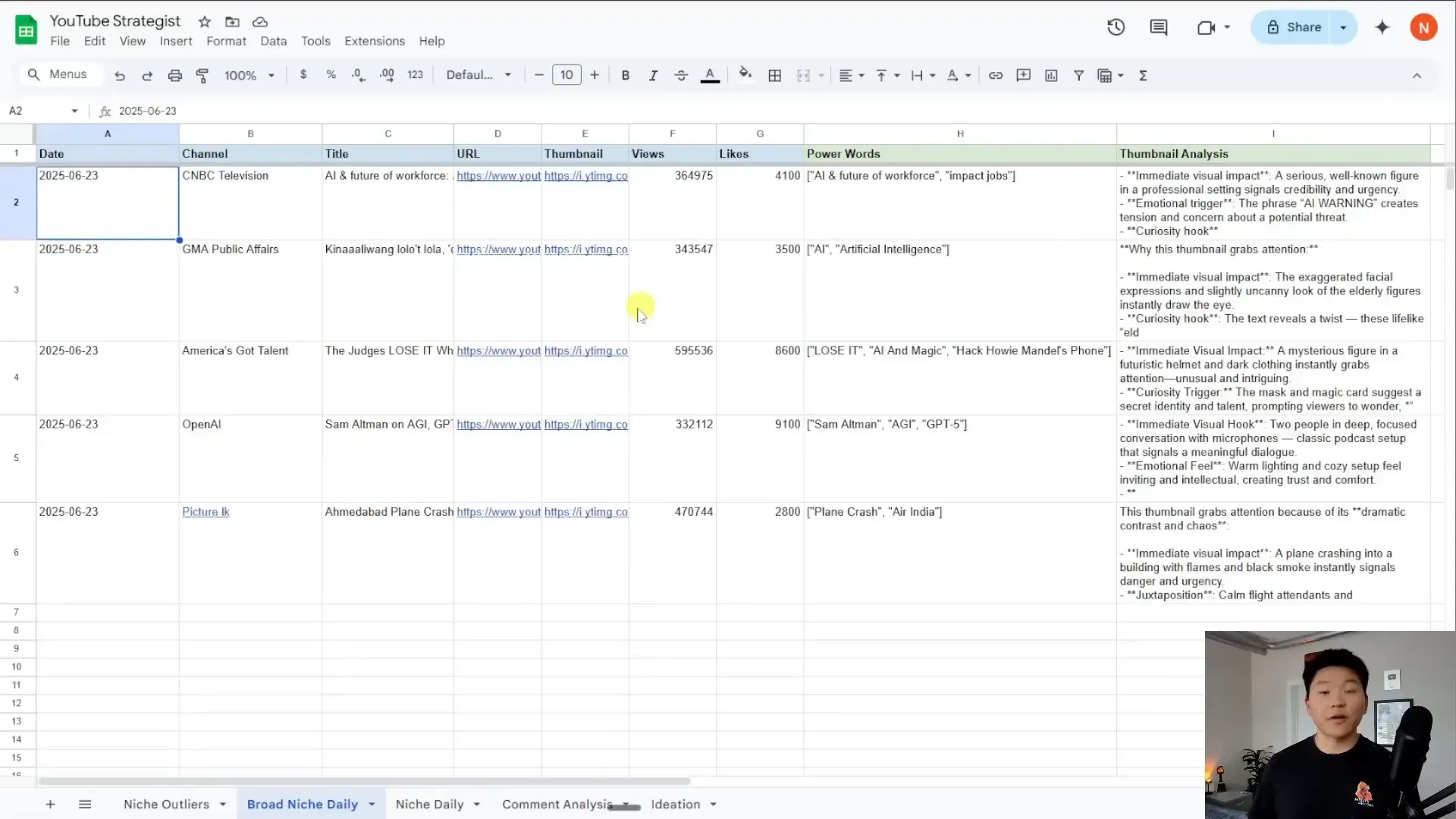Select the Paint format tool

coord(202,75)
